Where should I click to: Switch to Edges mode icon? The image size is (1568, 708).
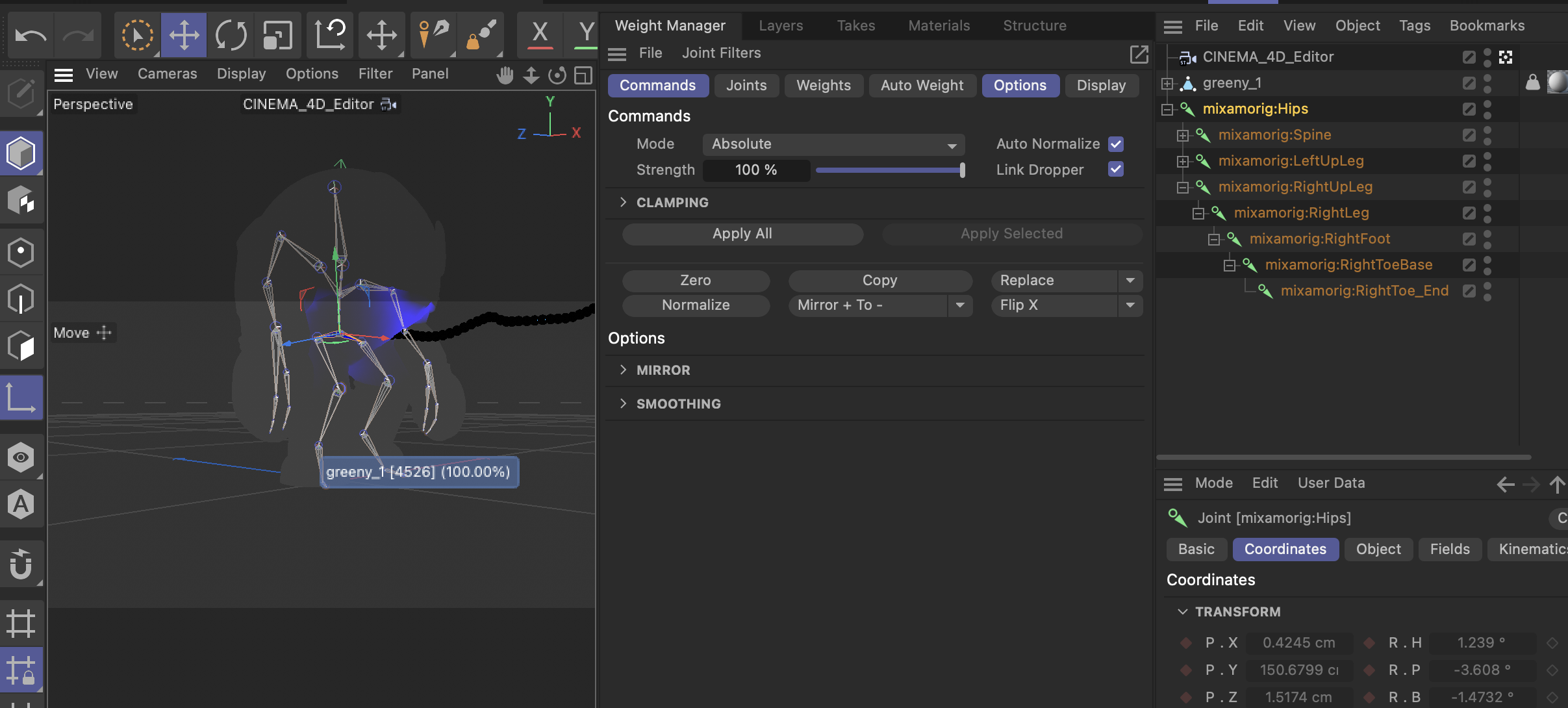(21, 299)
